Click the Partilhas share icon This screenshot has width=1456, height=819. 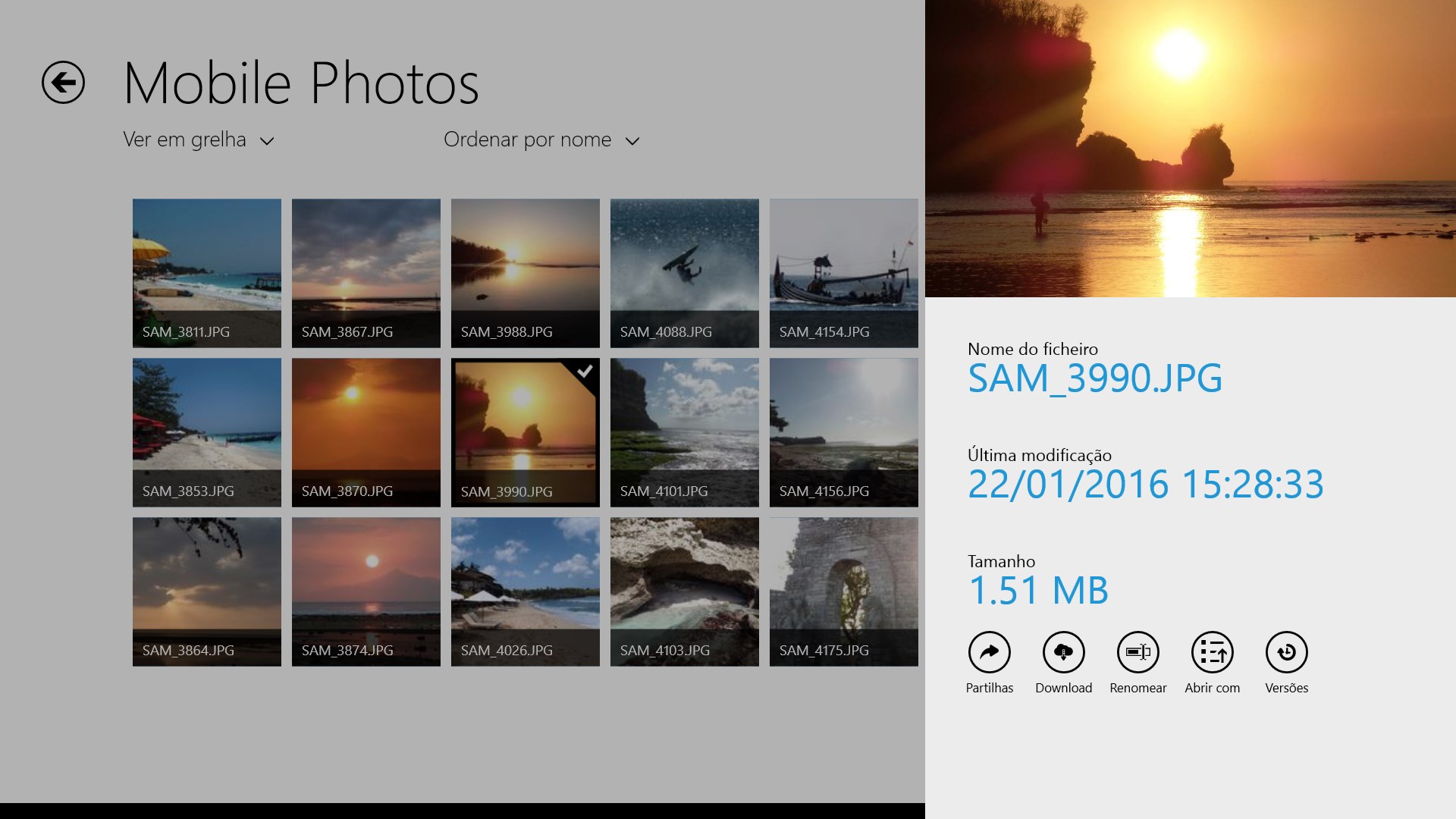point(989,652)
